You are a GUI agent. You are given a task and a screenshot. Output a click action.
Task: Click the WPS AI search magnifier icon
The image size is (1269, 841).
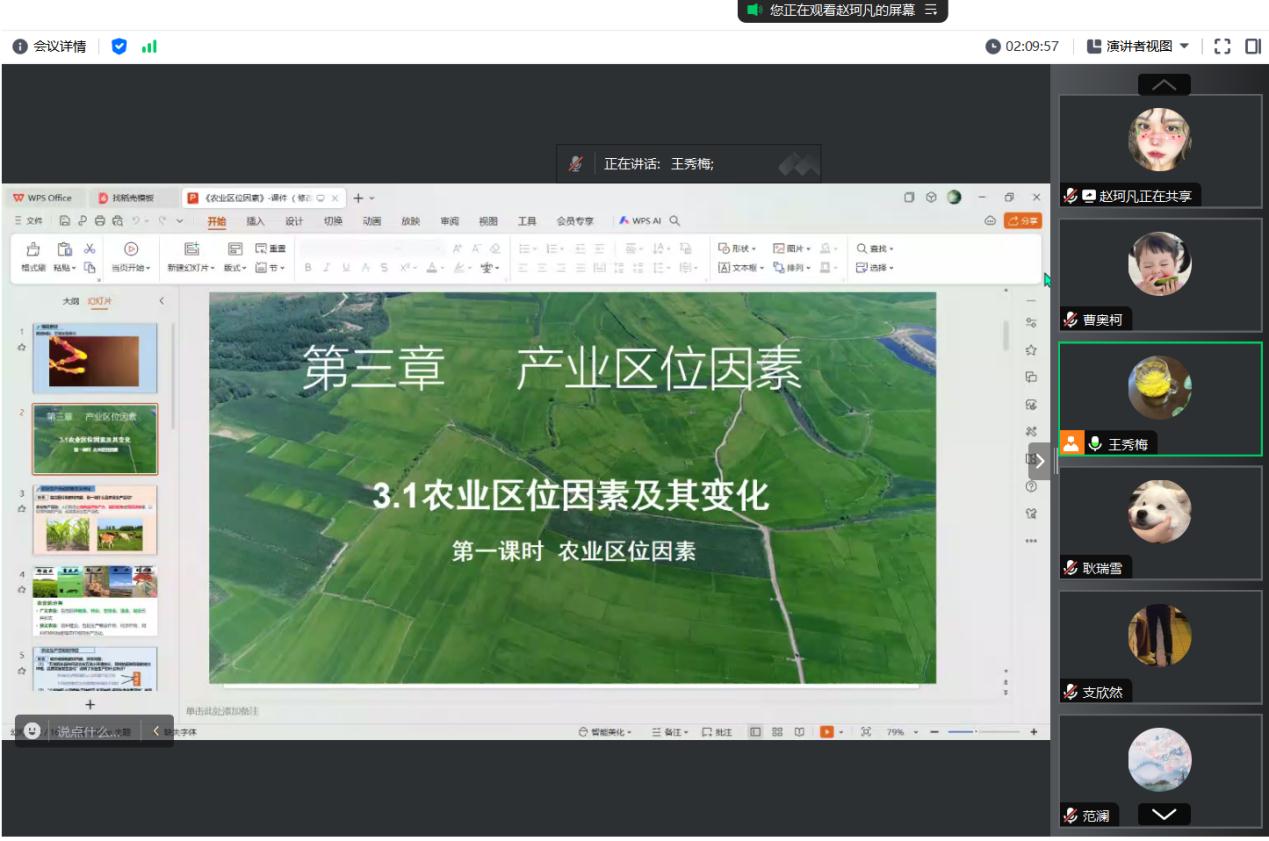(x=675, y=221)
